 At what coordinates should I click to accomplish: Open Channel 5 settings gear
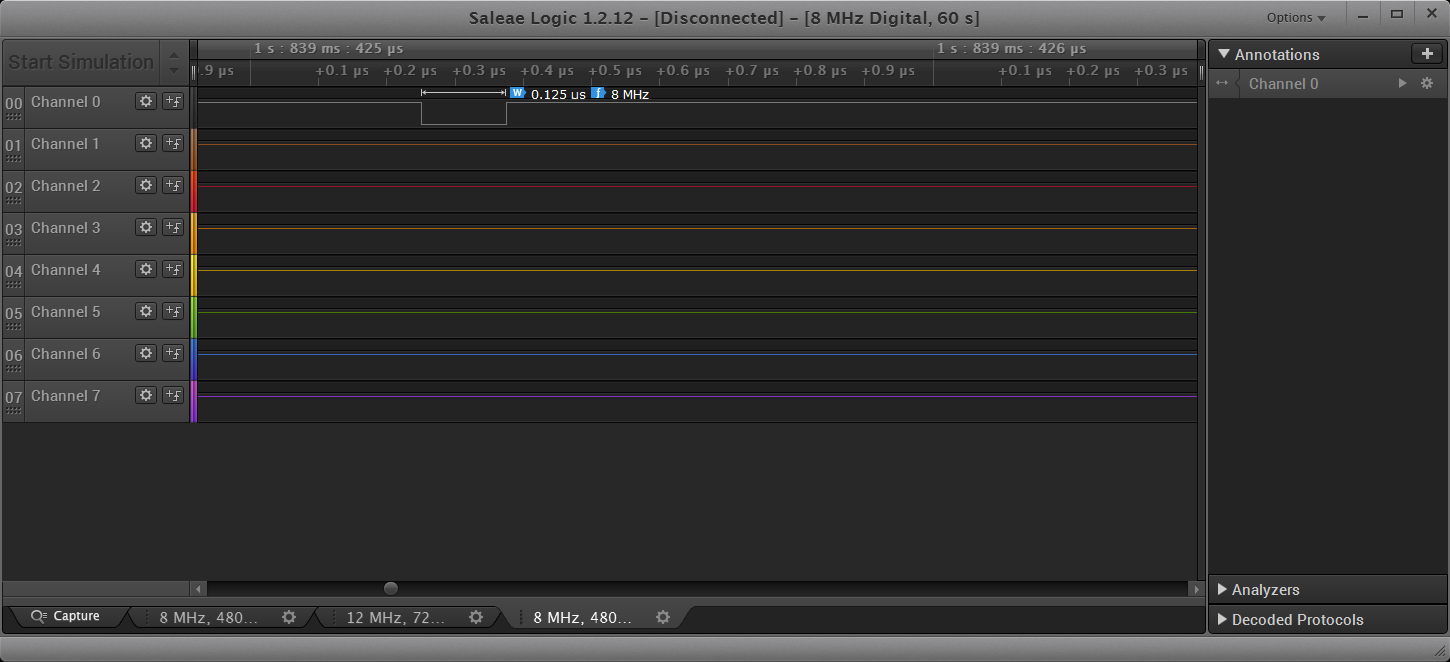point(146,311)
